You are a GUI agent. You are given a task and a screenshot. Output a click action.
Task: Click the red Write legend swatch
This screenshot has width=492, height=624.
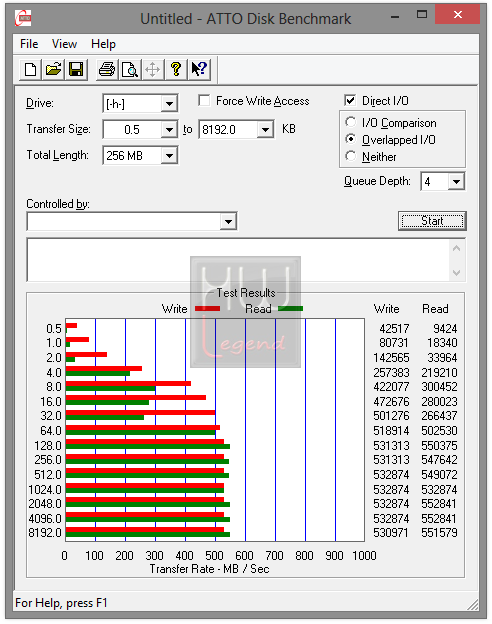click(207, 308)
